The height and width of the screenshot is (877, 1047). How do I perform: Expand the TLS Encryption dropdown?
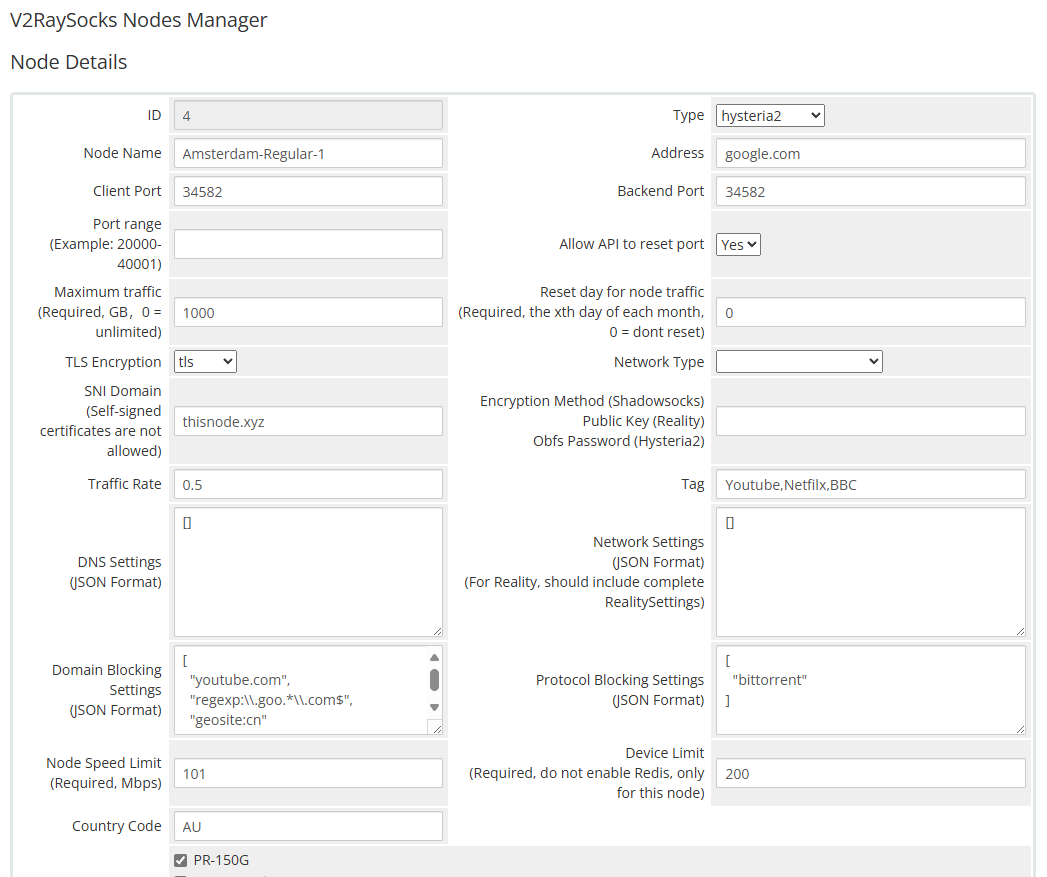pyautogui.click(x=205, y=362)
